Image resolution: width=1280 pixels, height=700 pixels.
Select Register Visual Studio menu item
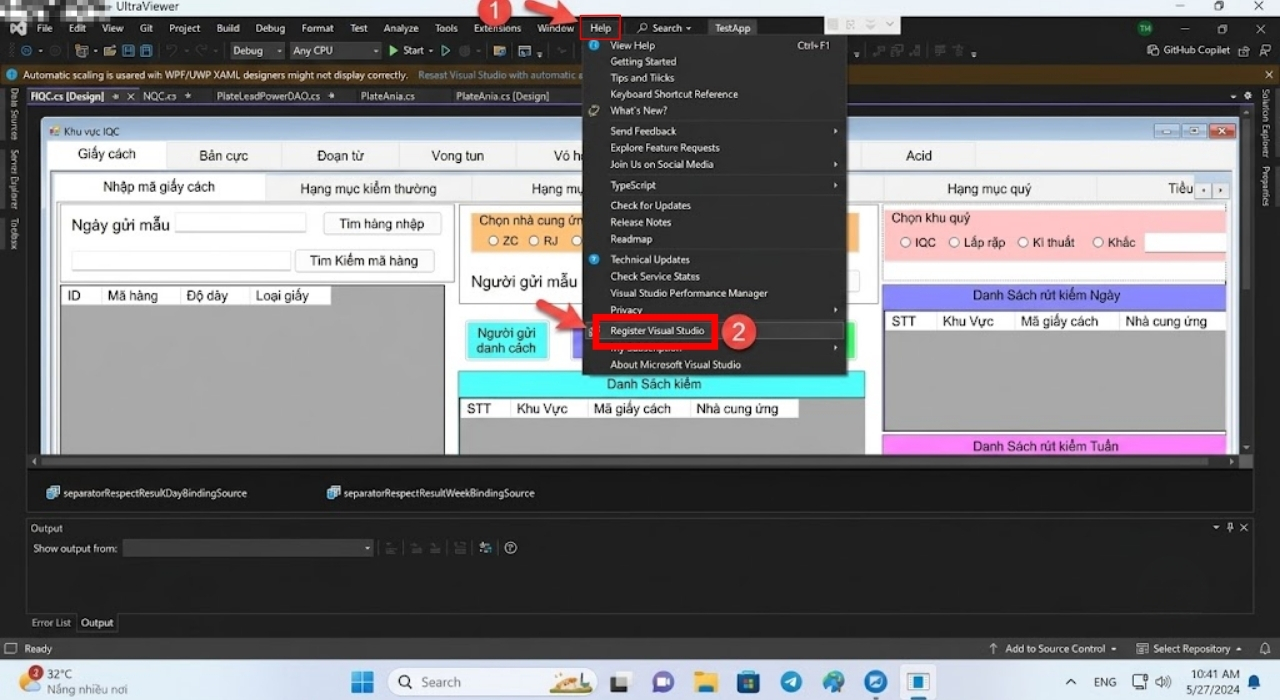point(657,331)
